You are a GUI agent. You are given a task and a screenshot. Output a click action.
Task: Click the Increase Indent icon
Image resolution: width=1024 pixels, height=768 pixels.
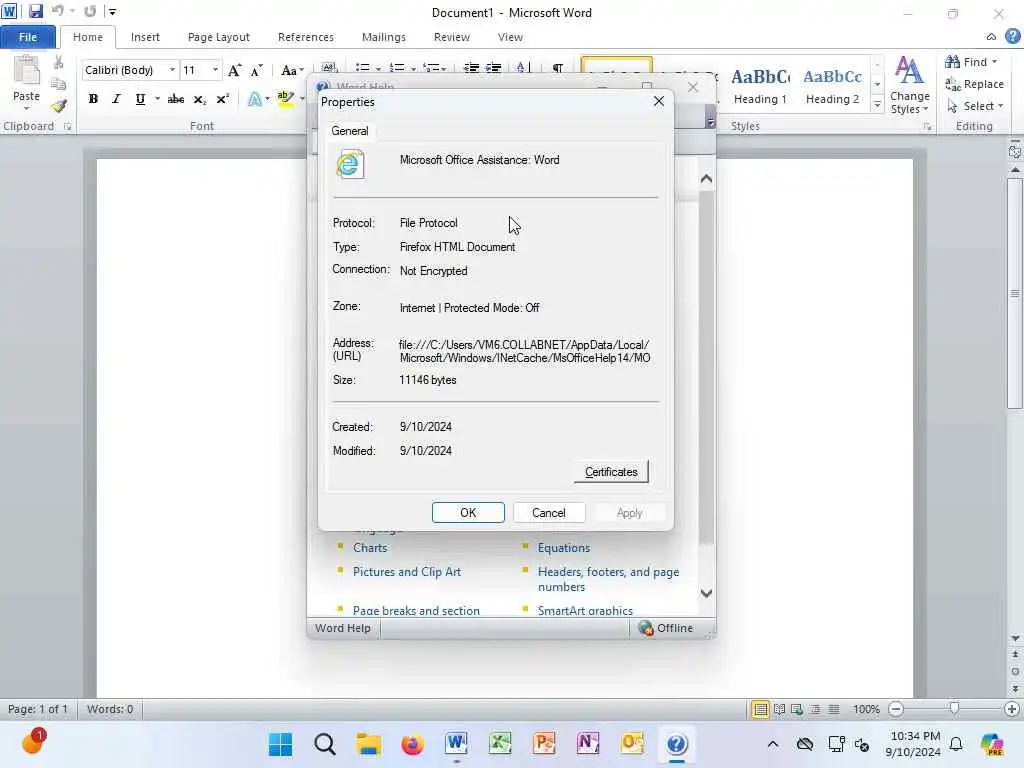pyautogui.click(x=494, y=67)
